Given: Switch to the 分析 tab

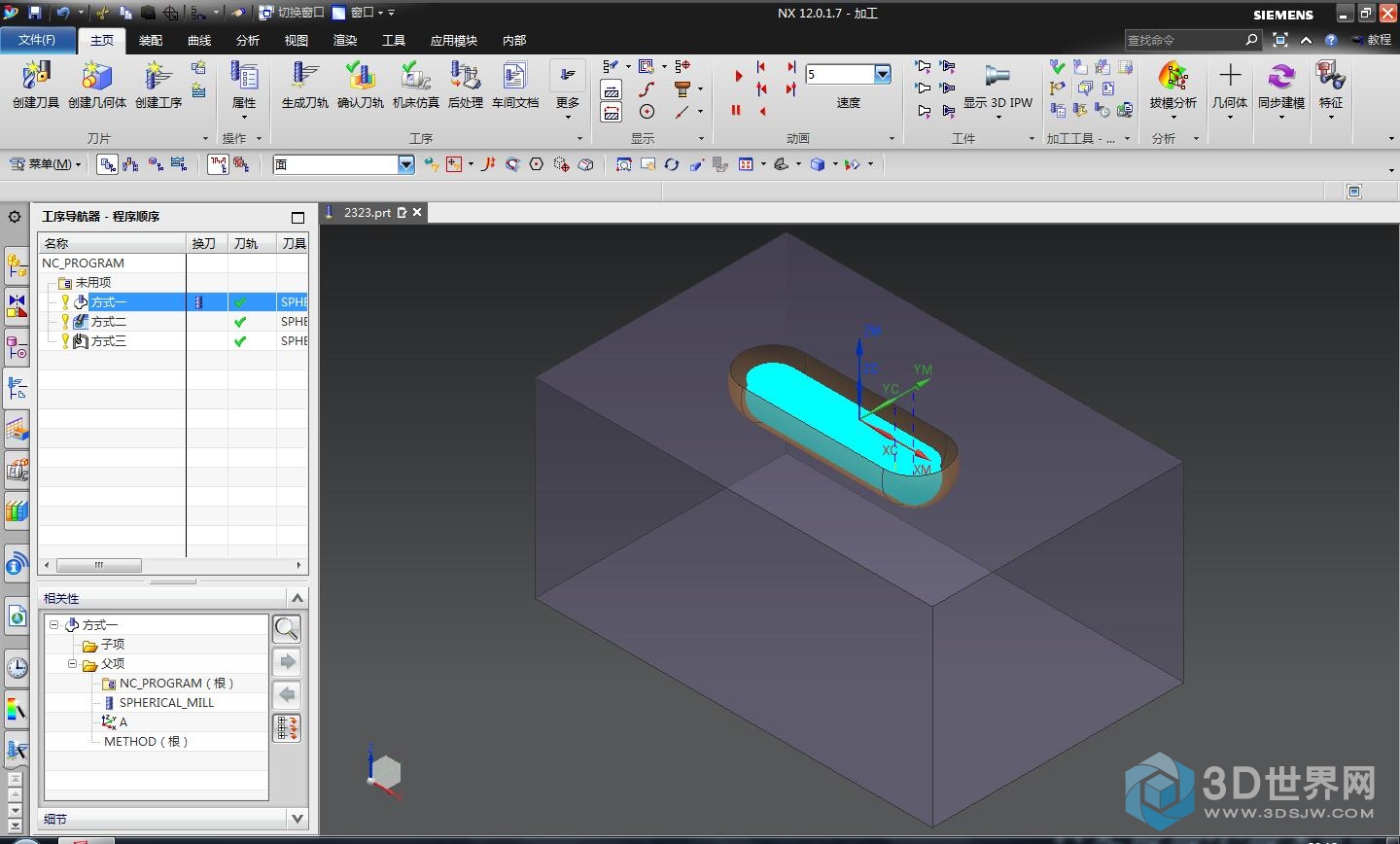Looking at the screenshot, I should (x=248, y=40).
